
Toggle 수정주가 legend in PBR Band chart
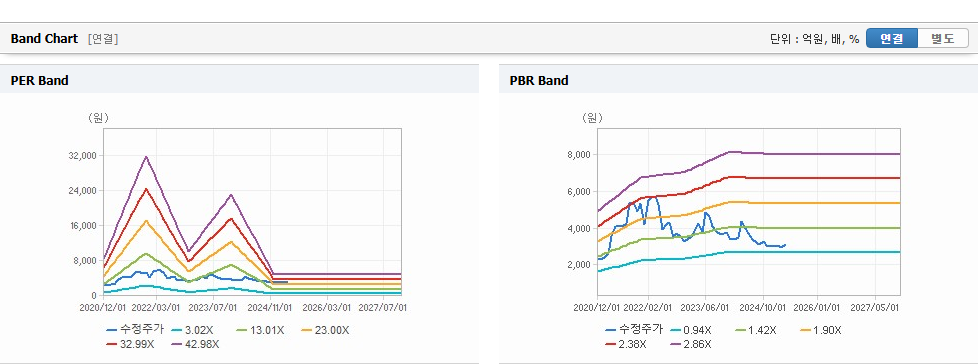coord(633,330)
